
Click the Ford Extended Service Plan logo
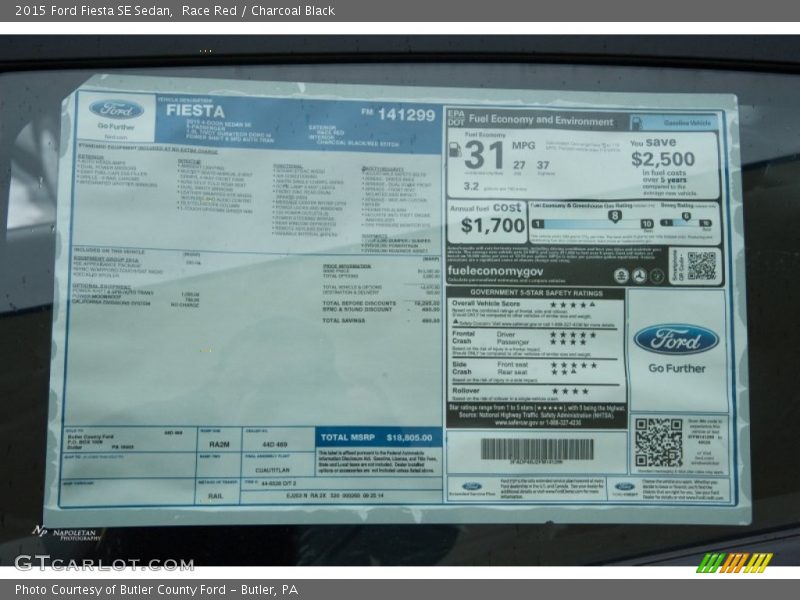[472, 489]
